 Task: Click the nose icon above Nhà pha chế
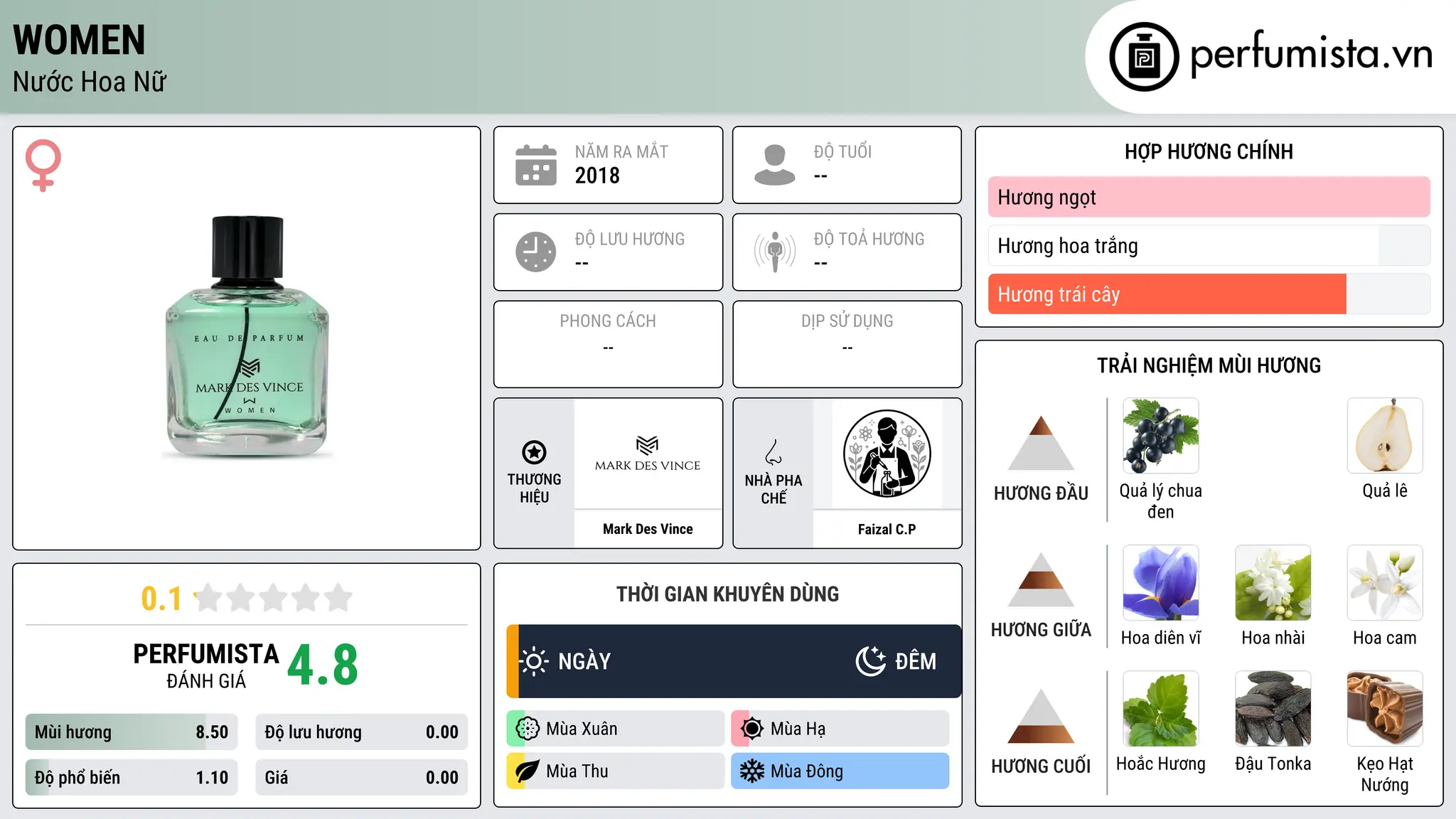click(x=773, y=452)
